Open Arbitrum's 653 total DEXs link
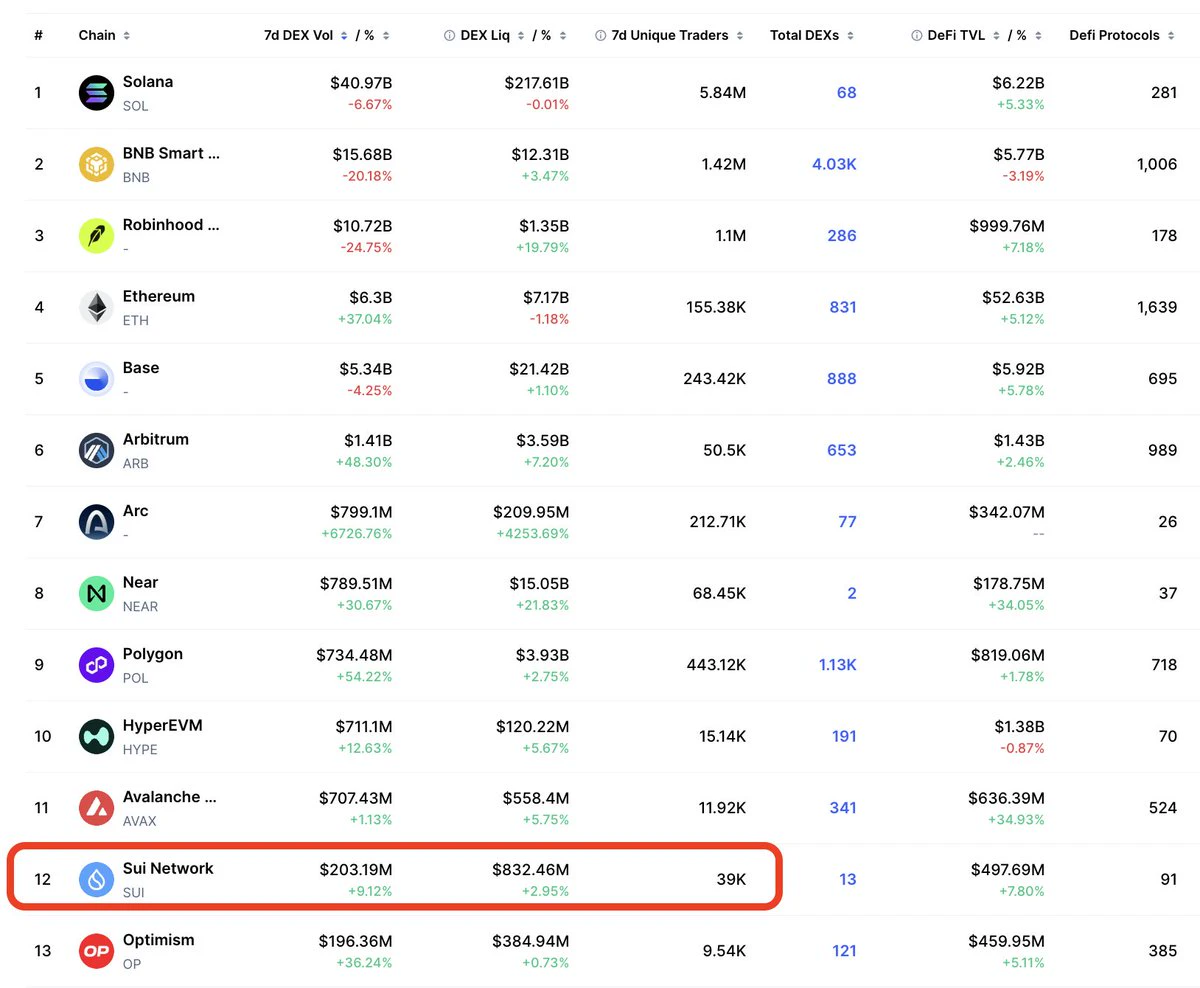Viewport: 1200px width, 988px height. tap(842, 450)
